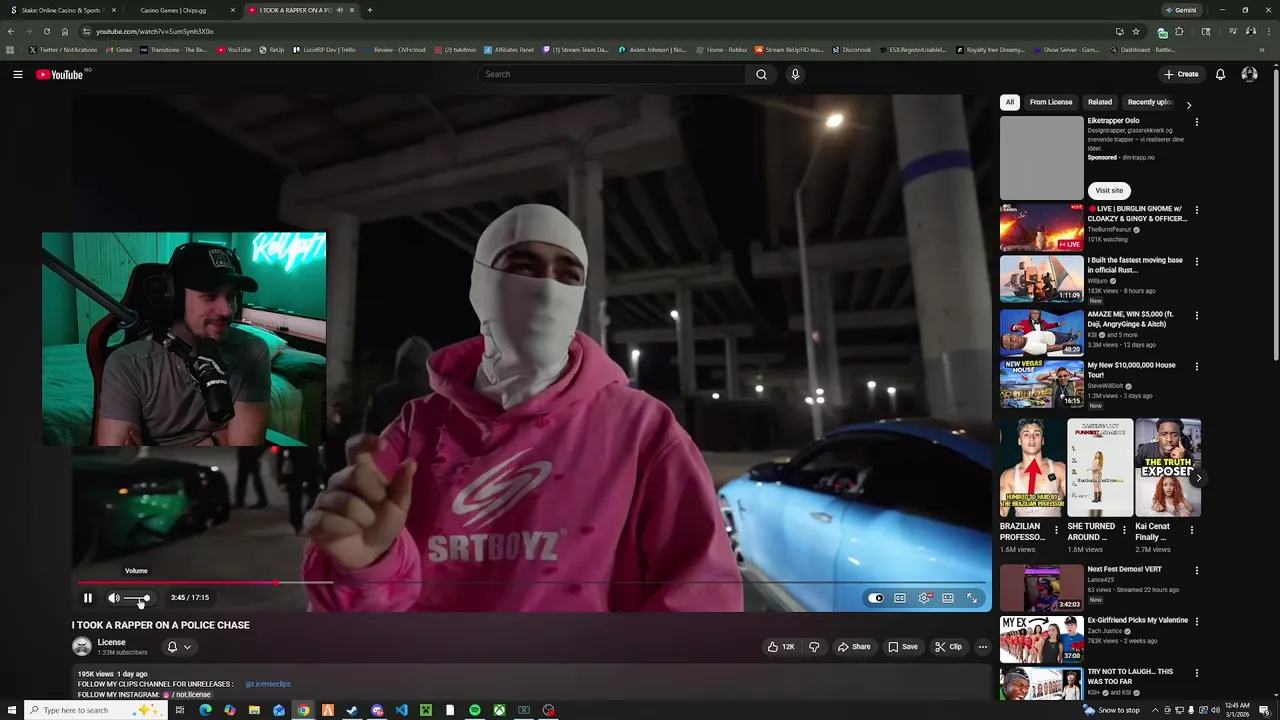Open the account avatar menu

click(1249, 74)
